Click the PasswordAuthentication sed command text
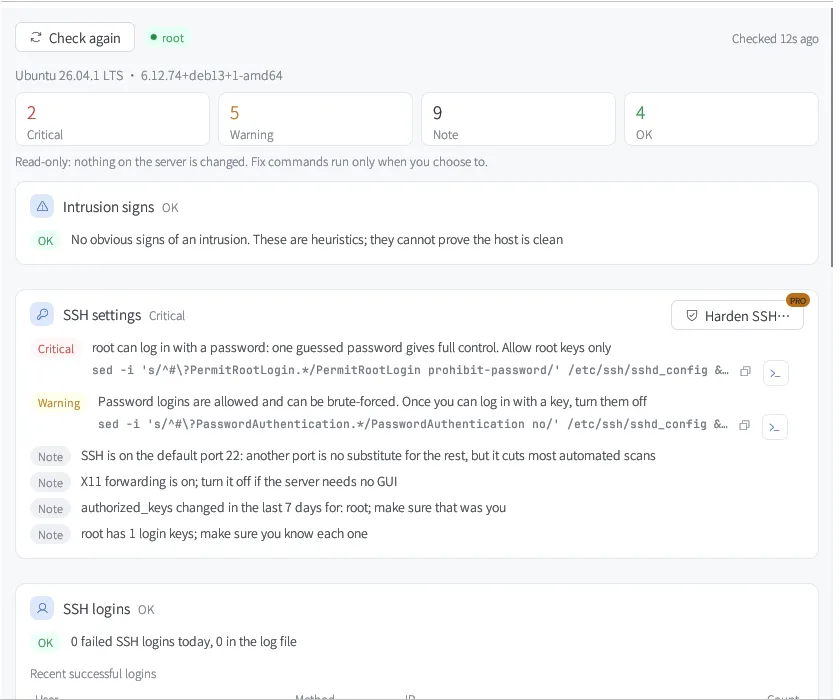Image resolution: width=840 pixels, height=700 pixels. click(x=412, y=425)
